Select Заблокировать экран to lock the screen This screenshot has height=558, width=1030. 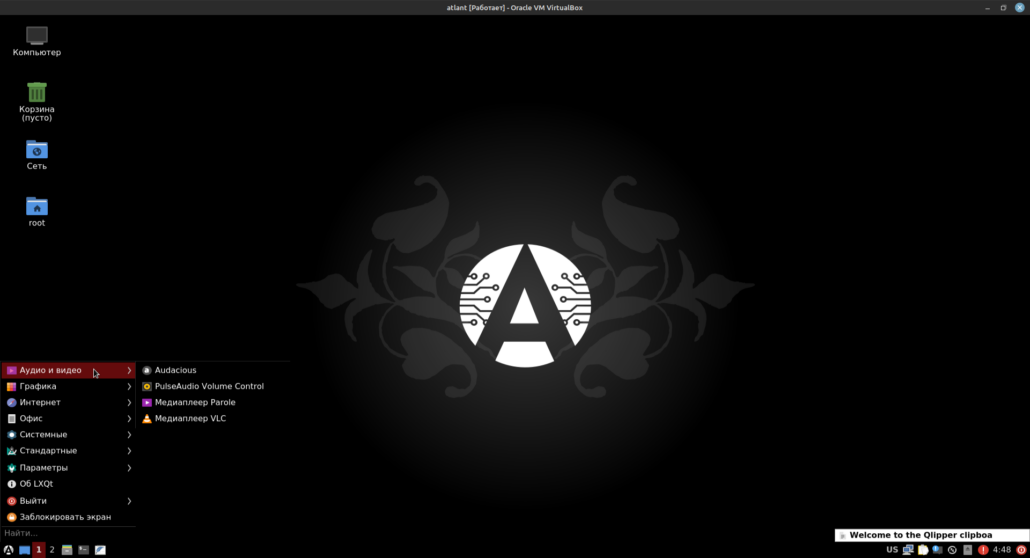point(65,517)
